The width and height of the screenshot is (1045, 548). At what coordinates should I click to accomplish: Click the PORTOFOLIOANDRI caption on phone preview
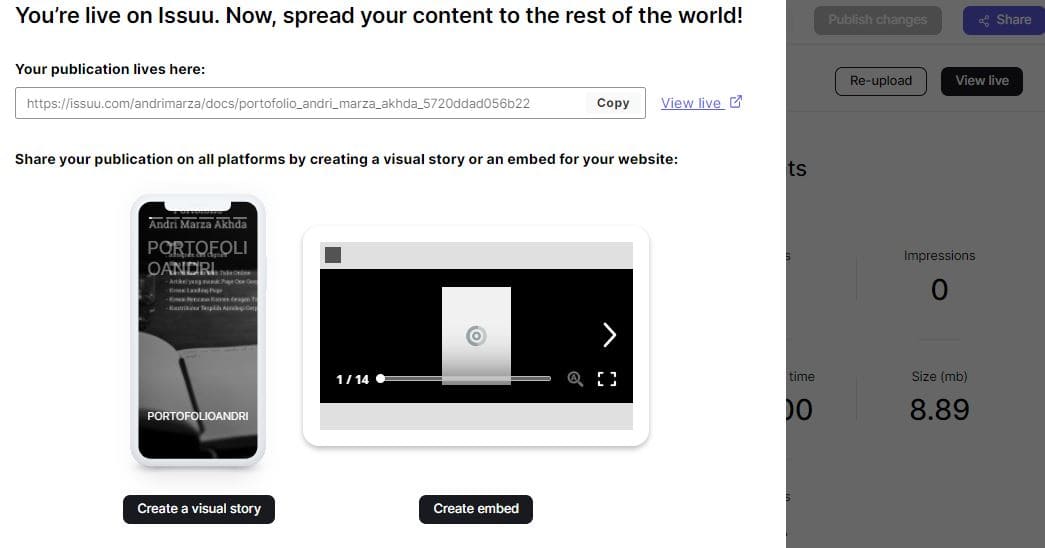198,416
